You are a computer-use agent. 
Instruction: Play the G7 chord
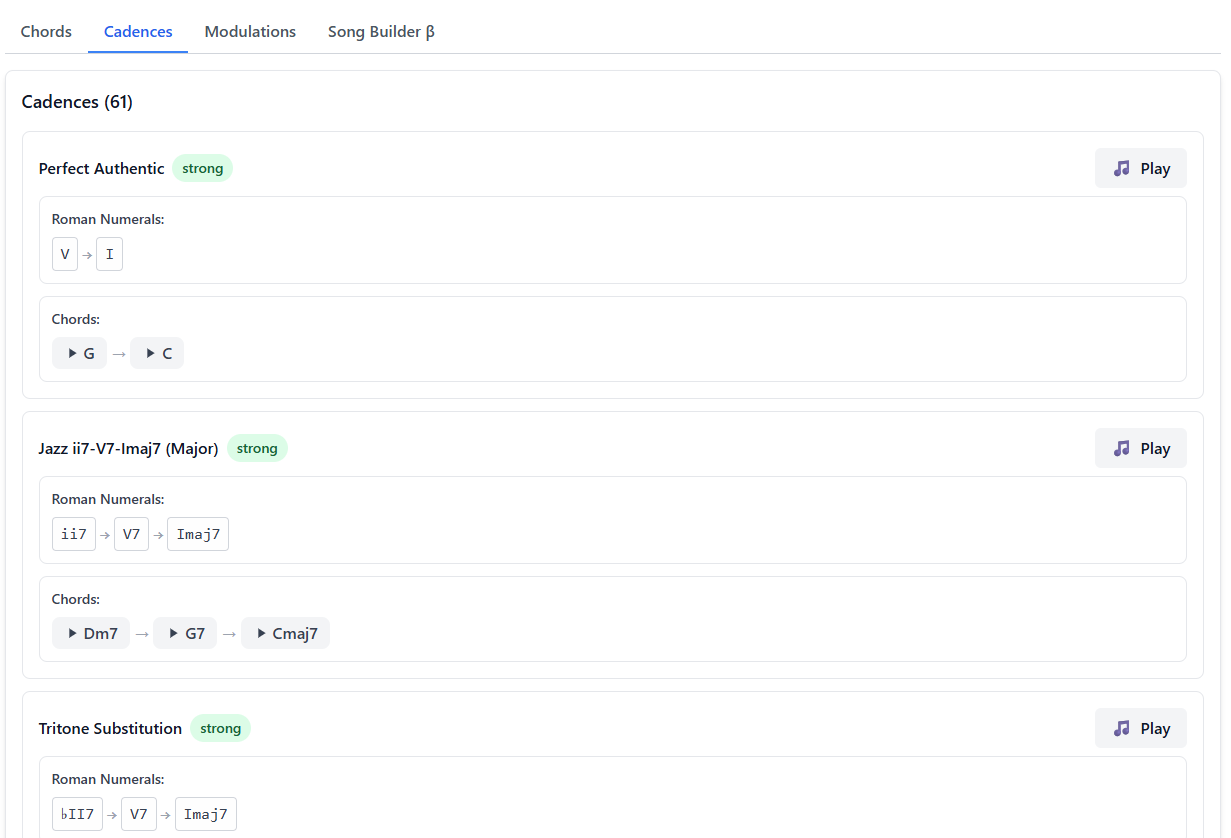click(185, 633)
